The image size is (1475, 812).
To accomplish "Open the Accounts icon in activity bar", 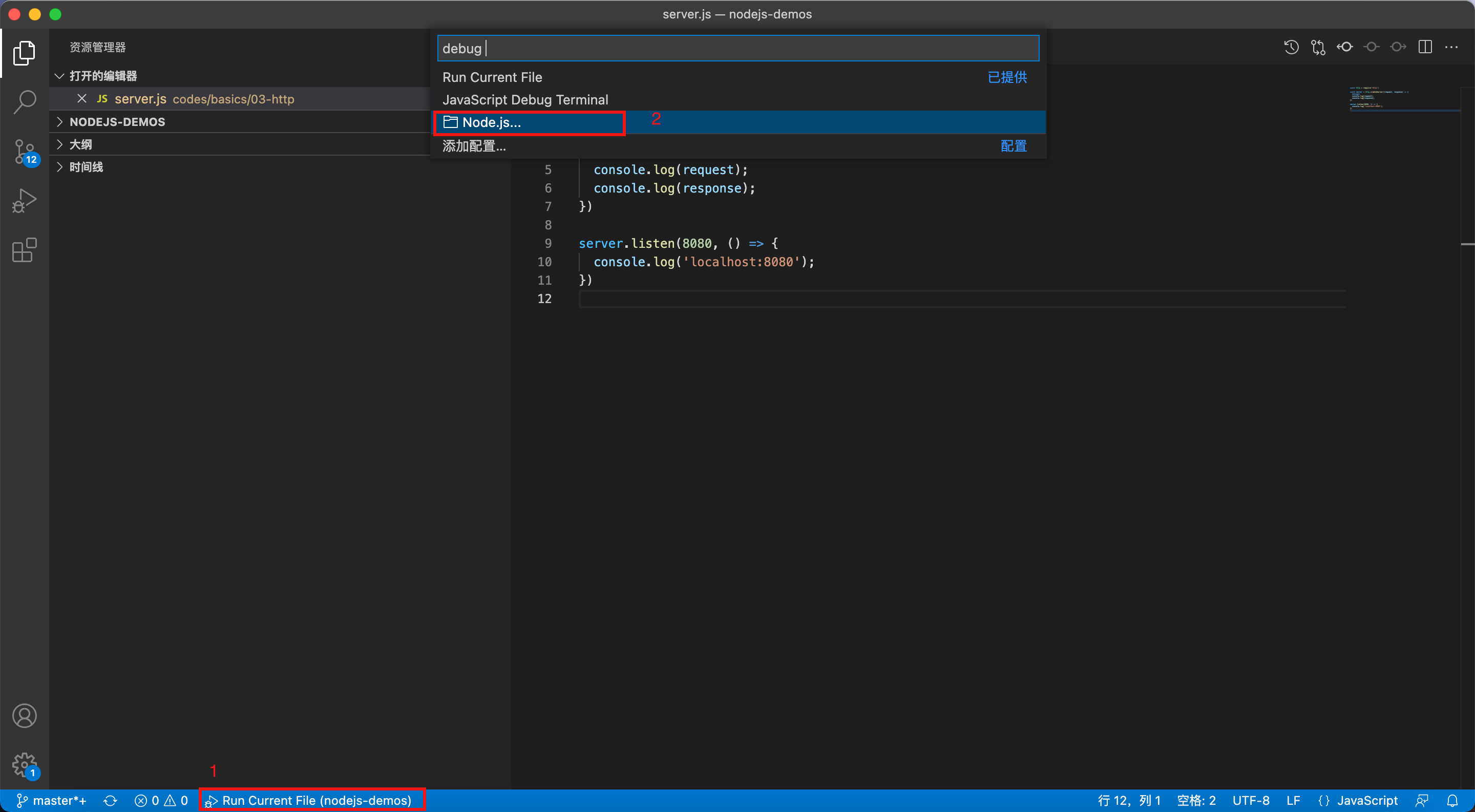I will point(25,715).
